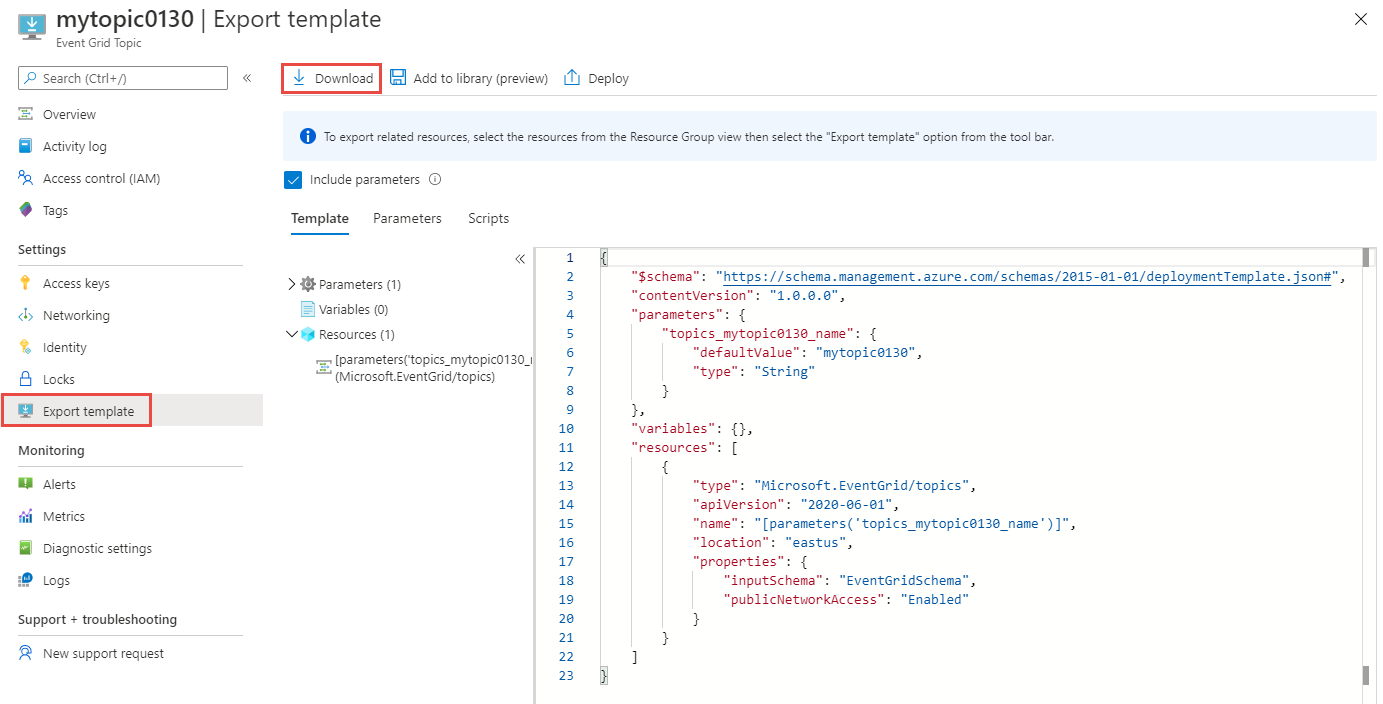
Task: Click the Search (Ctrl+/) input field
Action: tap(132, 78)
